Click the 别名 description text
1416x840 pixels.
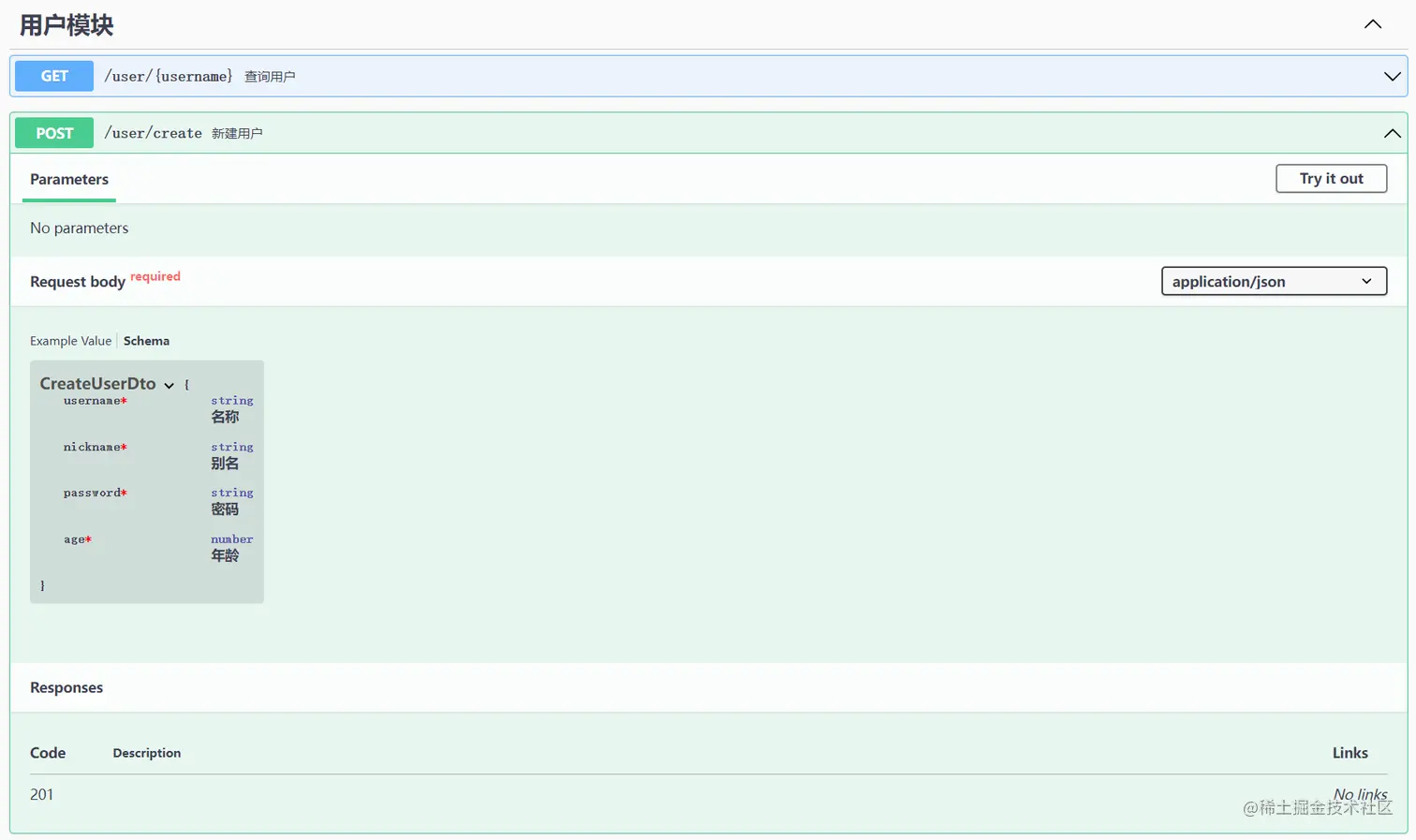(x=225, y=464)
